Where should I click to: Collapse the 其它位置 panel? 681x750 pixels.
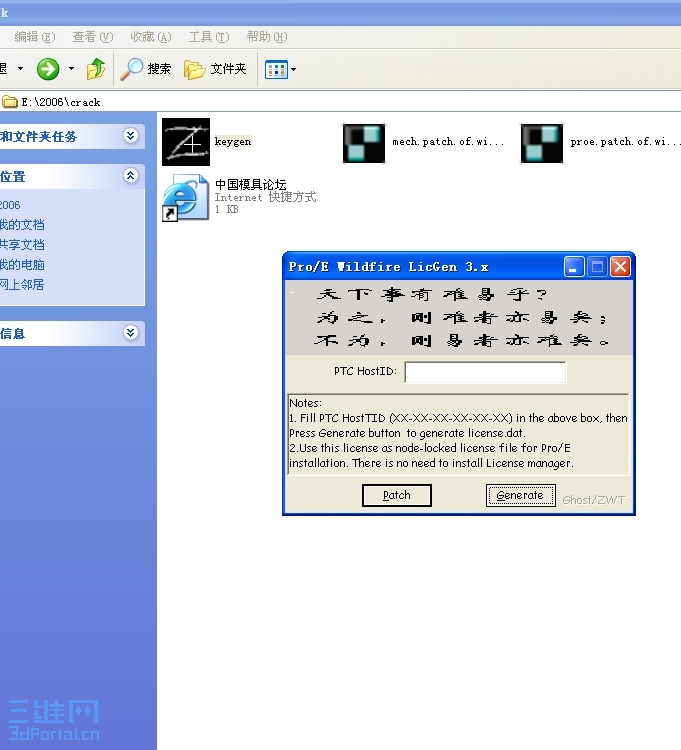(x=130, y=176)
